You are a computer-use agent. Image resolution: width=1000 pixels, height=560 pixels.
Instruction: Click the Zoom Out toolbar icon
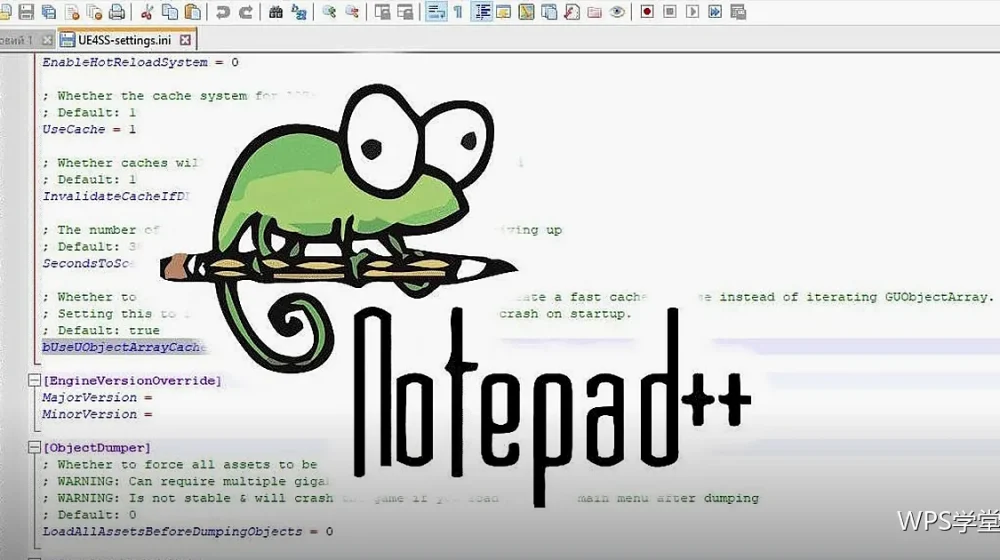pyautogui.click(x=351, y=11)
